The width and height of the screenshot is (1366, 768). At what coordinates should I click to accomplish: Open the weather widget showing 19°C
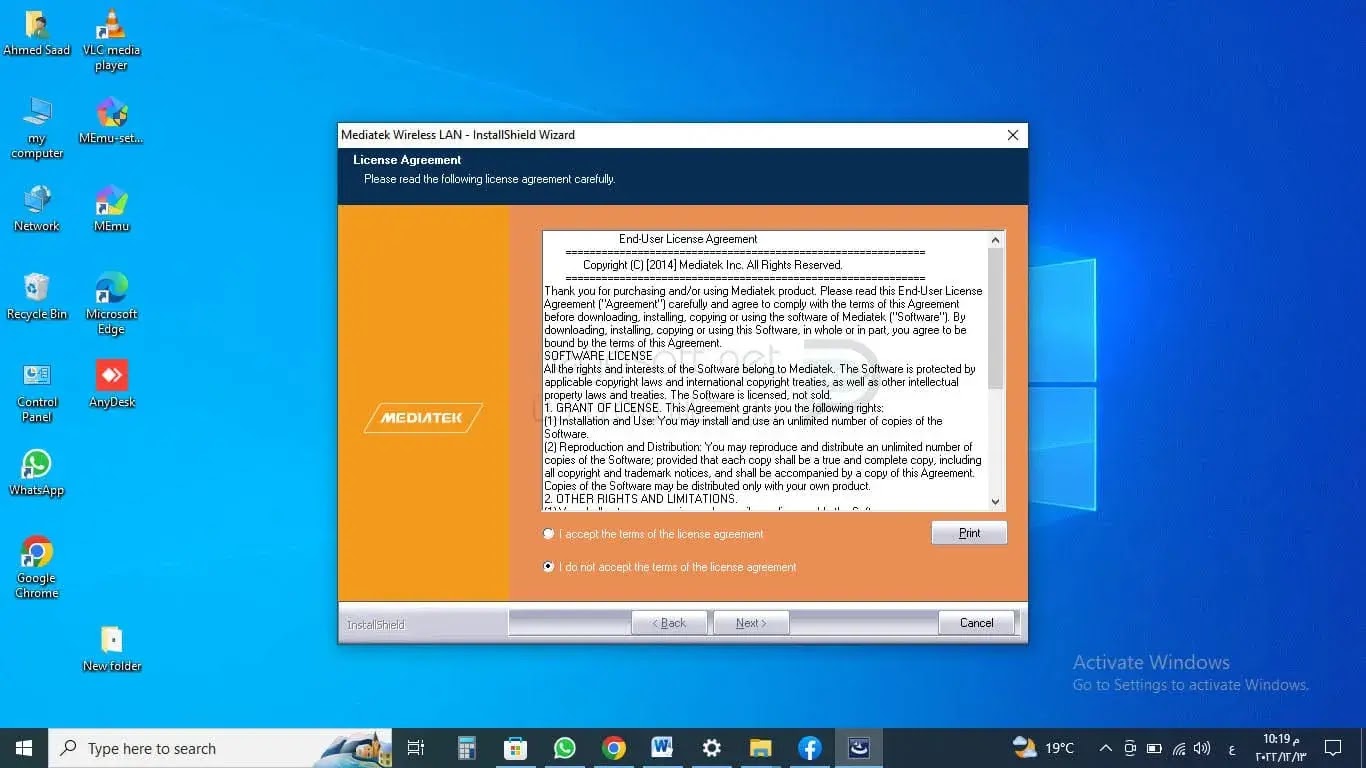1043,748
